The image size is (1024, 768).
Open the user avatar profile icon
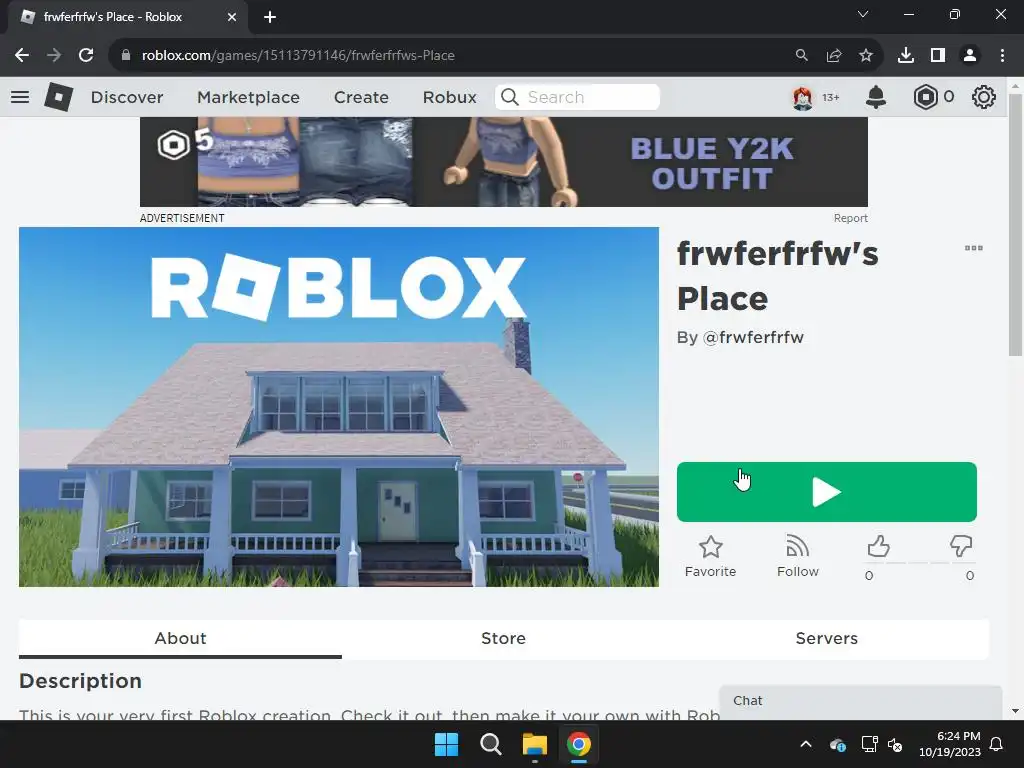(x=803, y=97)
